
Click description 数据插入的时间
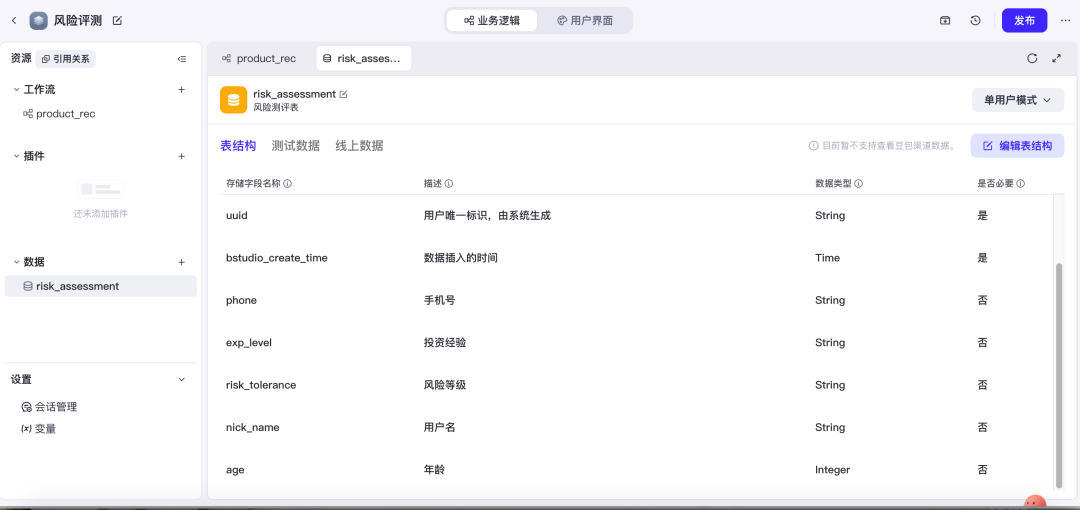point(460,258)
